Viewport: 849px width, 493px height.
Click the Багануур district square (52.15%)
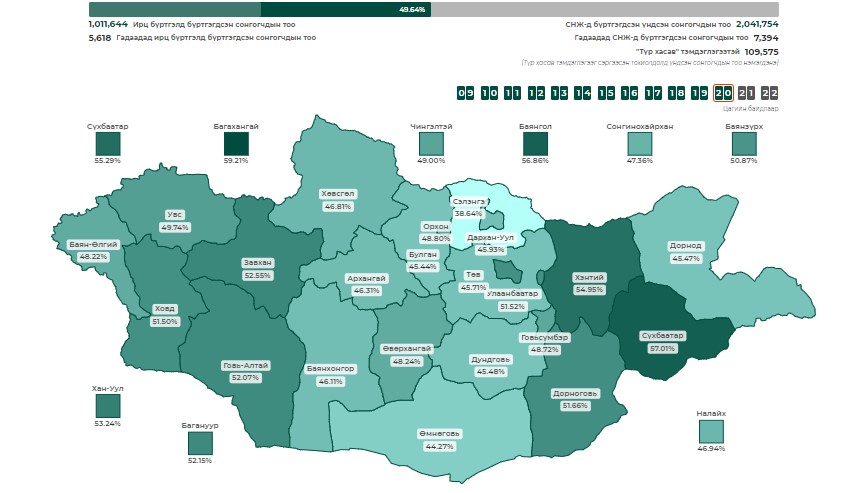point(200,443)
